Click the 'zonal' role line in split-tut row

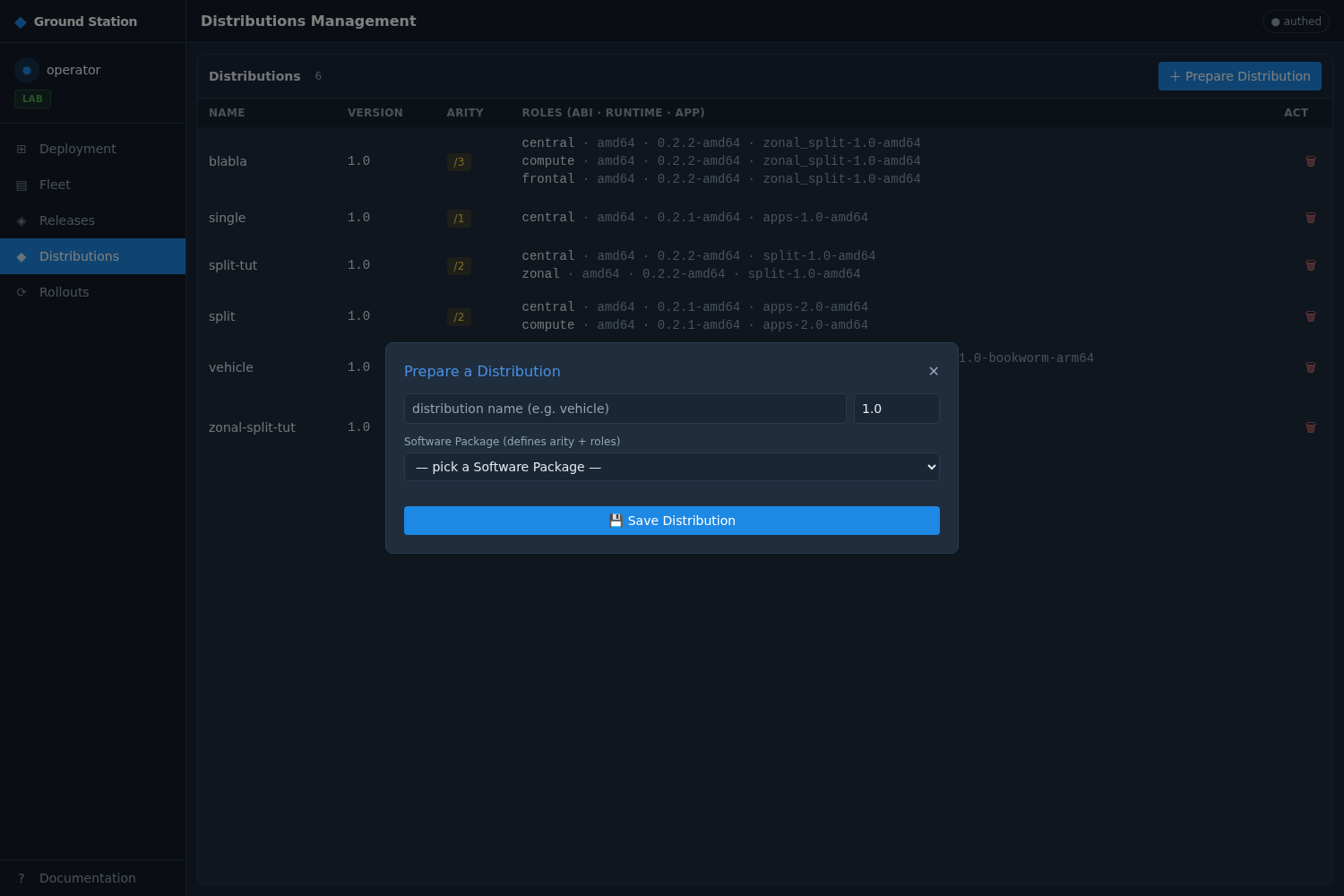click(691, 274)
